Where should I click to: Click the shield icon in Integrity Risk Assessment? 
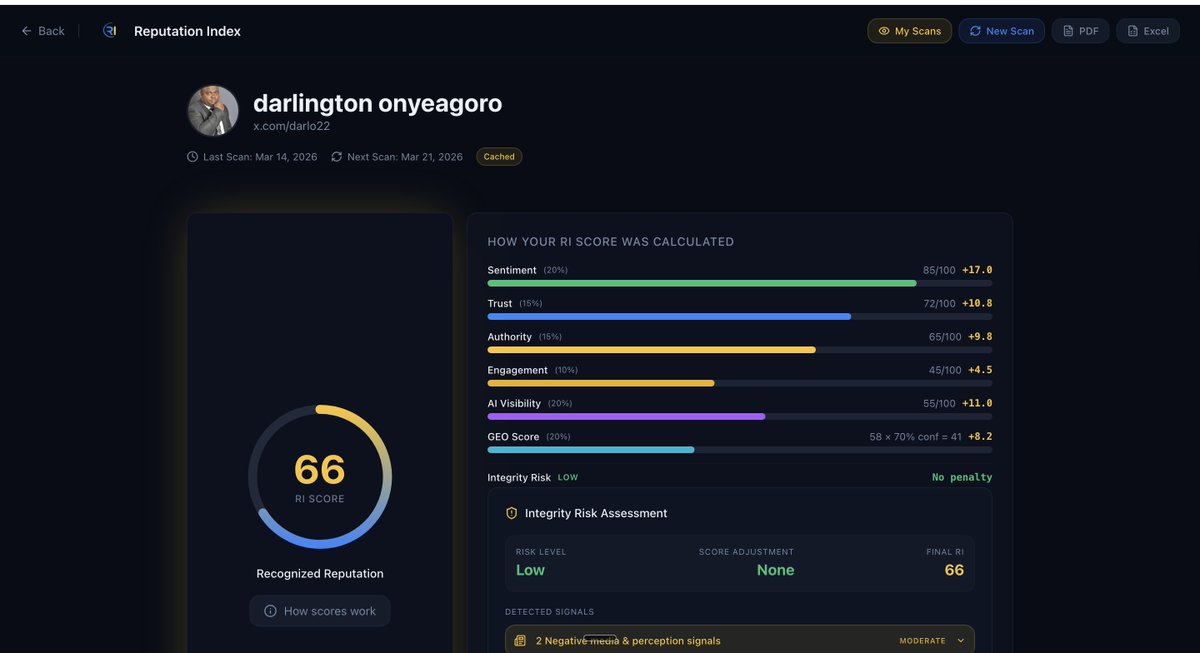(512, 513)
